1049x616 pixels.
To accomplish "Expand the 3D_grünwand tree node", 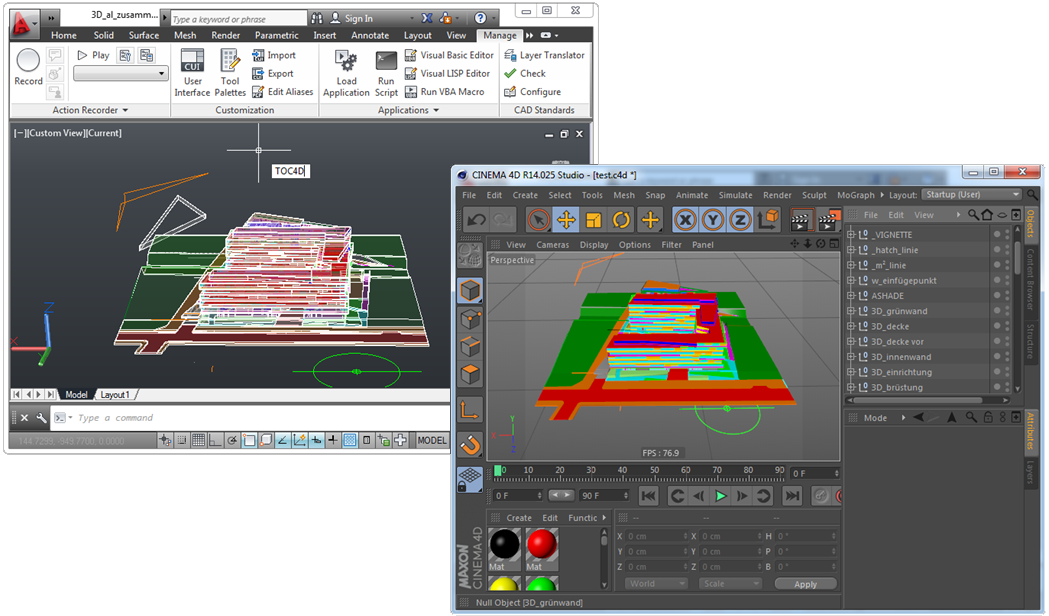I will 851,311.
